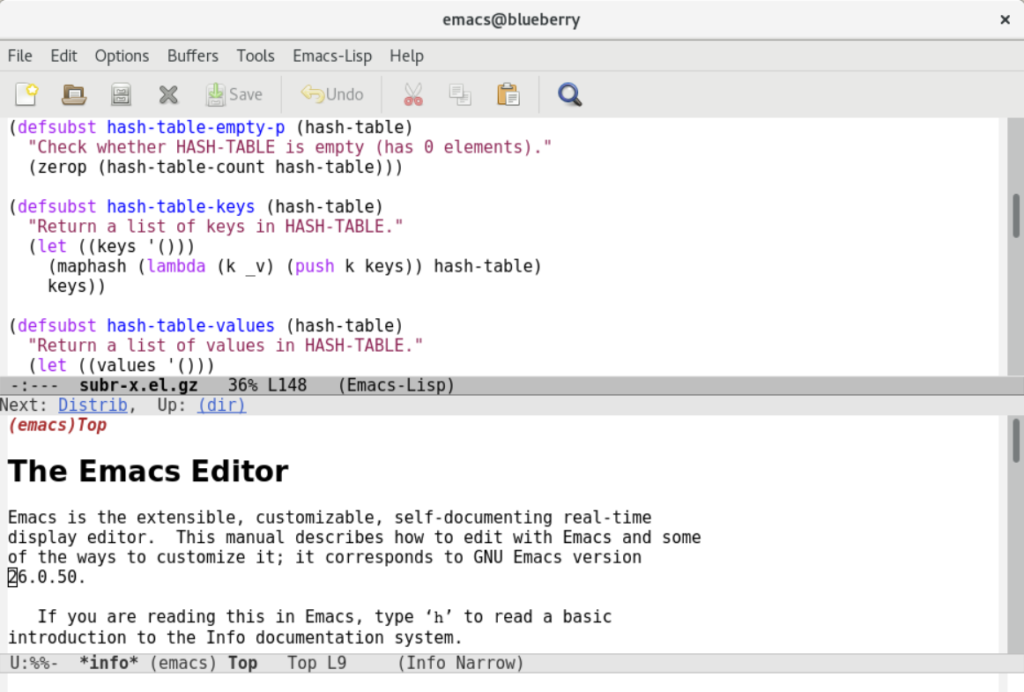Start a search with the magnifier icon
Viewport: 1024px width, 692px height.
point(569,94)
